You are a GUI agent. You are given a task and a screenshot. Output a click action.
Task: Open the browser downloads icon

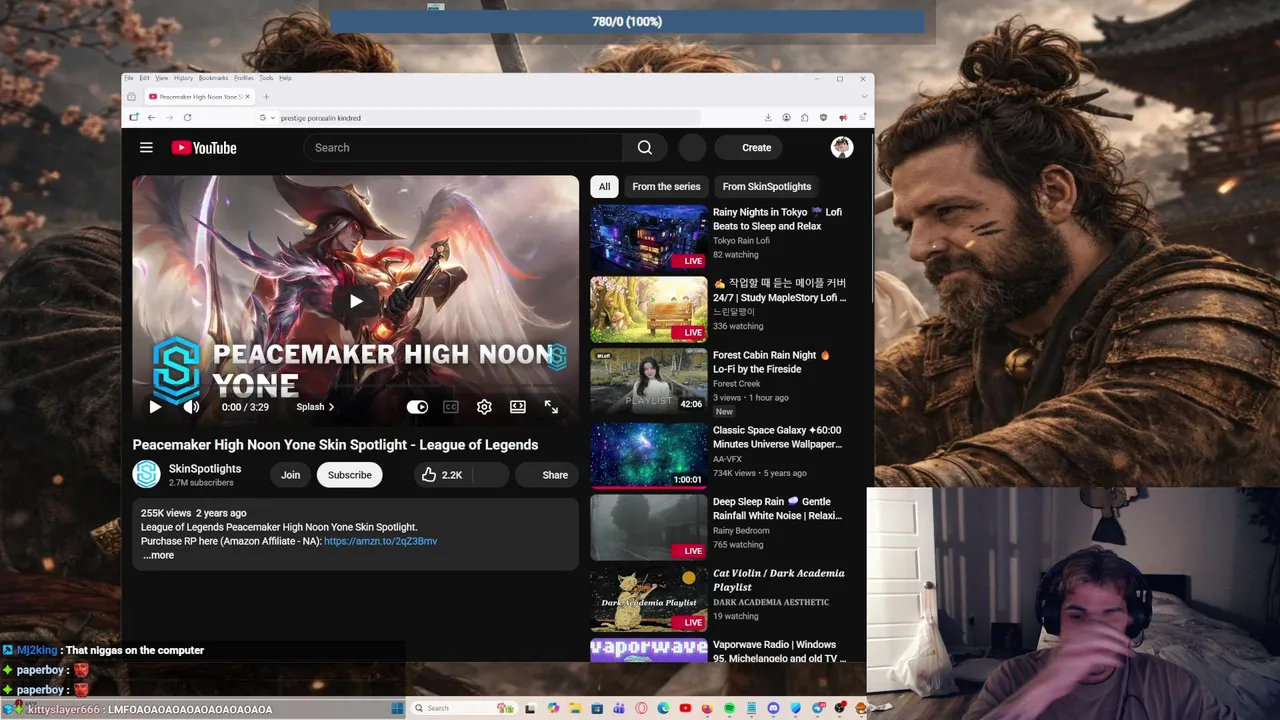[768, 118]
